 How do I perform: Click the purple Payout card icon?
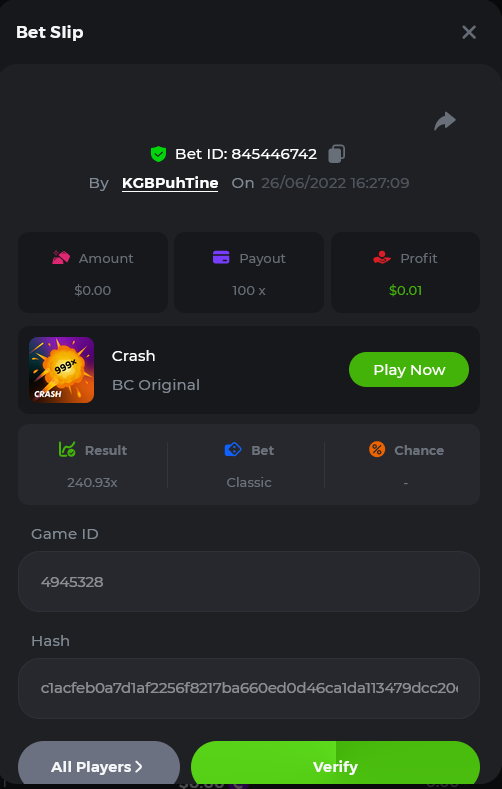coord(221,258)
